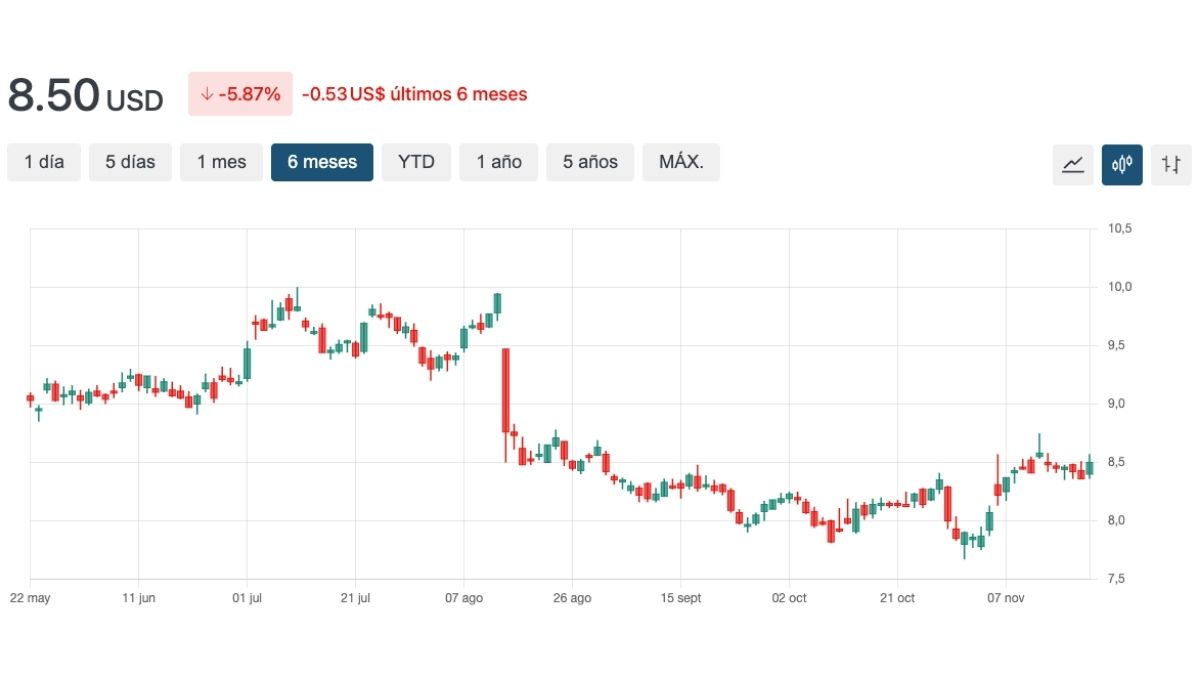Select the 6 meses range button
Viewport: 1200px width, 675px height.
322,162
